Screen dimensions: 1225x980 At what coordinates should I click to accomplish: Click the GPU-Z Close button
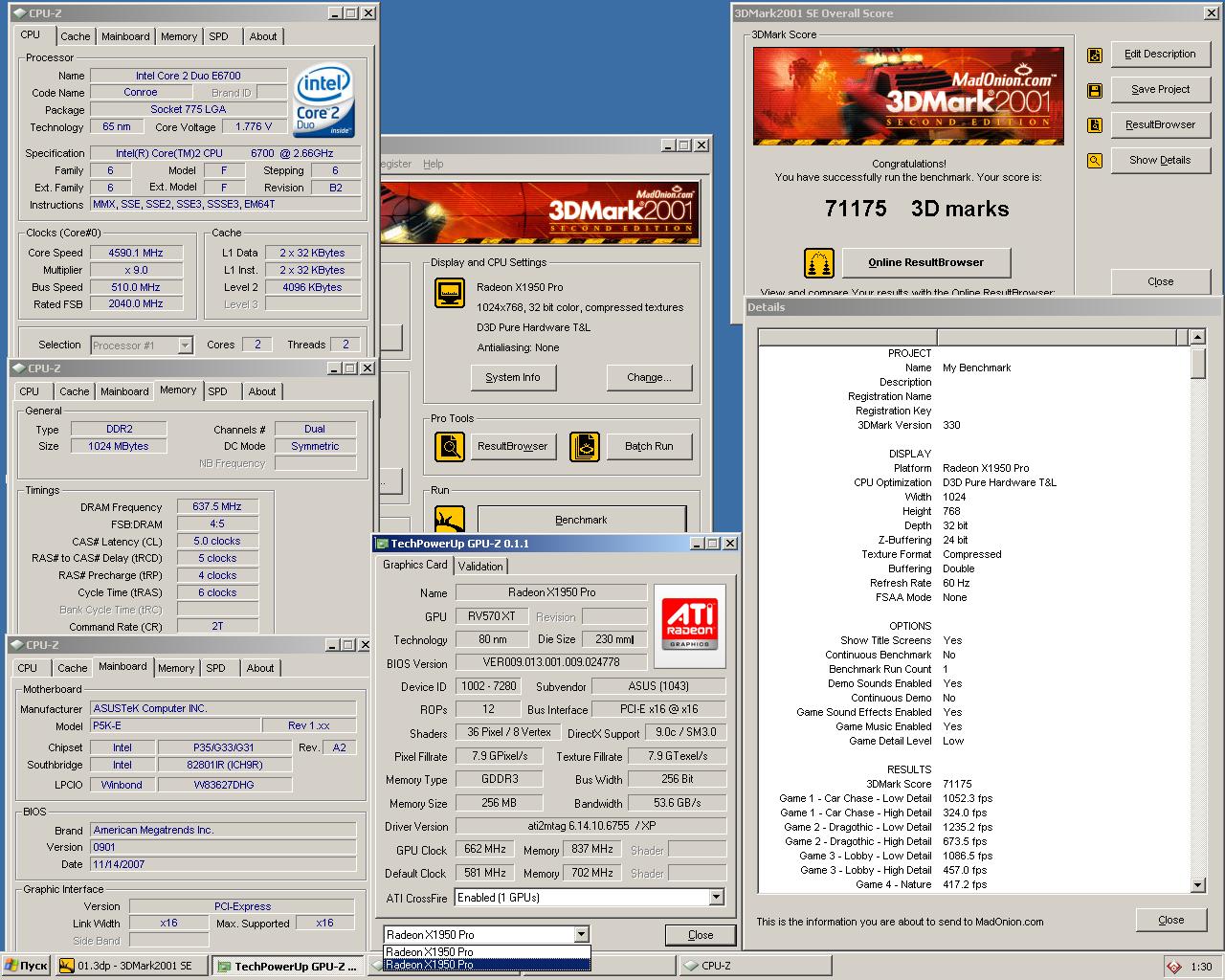701,935
